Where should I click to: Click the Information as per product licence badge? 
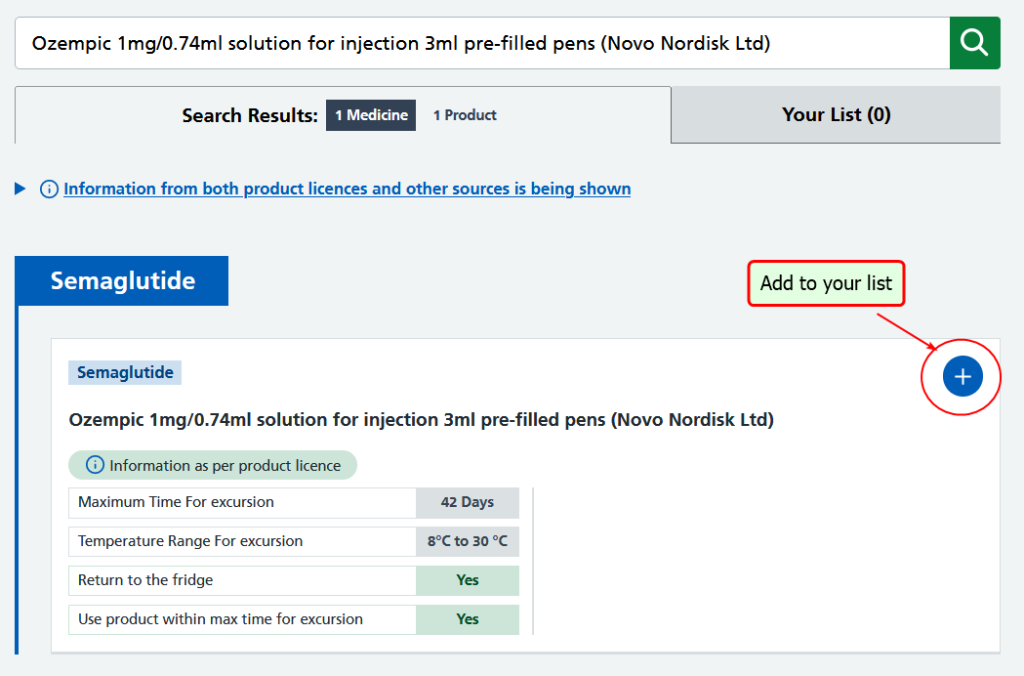[x=213, y=465]
